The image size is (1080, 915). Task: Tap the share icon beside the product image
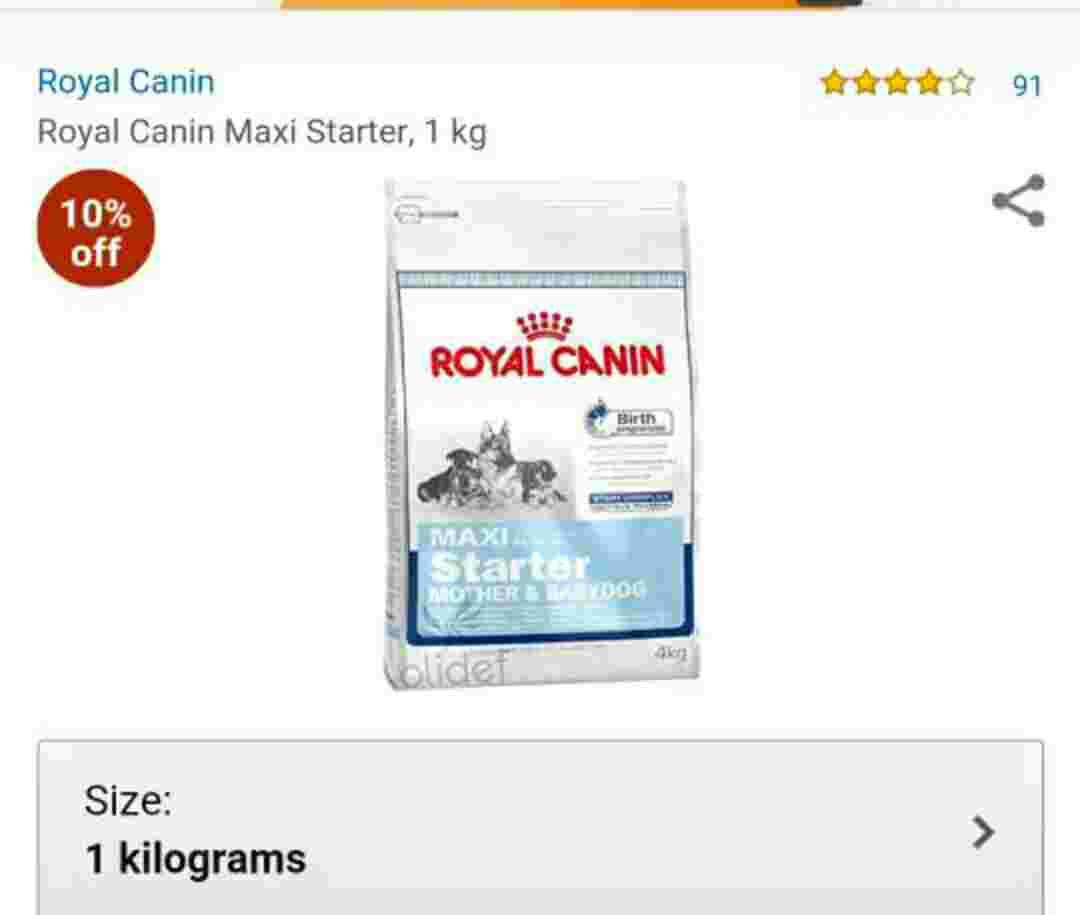pos(1019,201)
